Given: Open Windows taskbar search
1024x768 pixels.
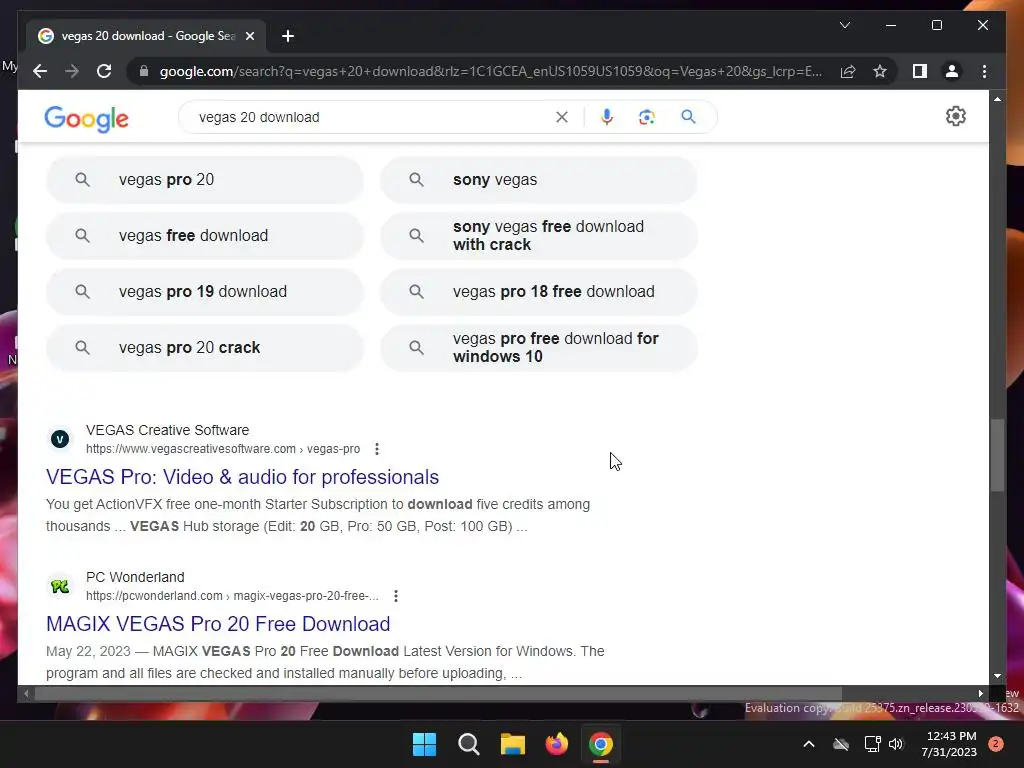Looking at the screenshot, I should point(469,744).
